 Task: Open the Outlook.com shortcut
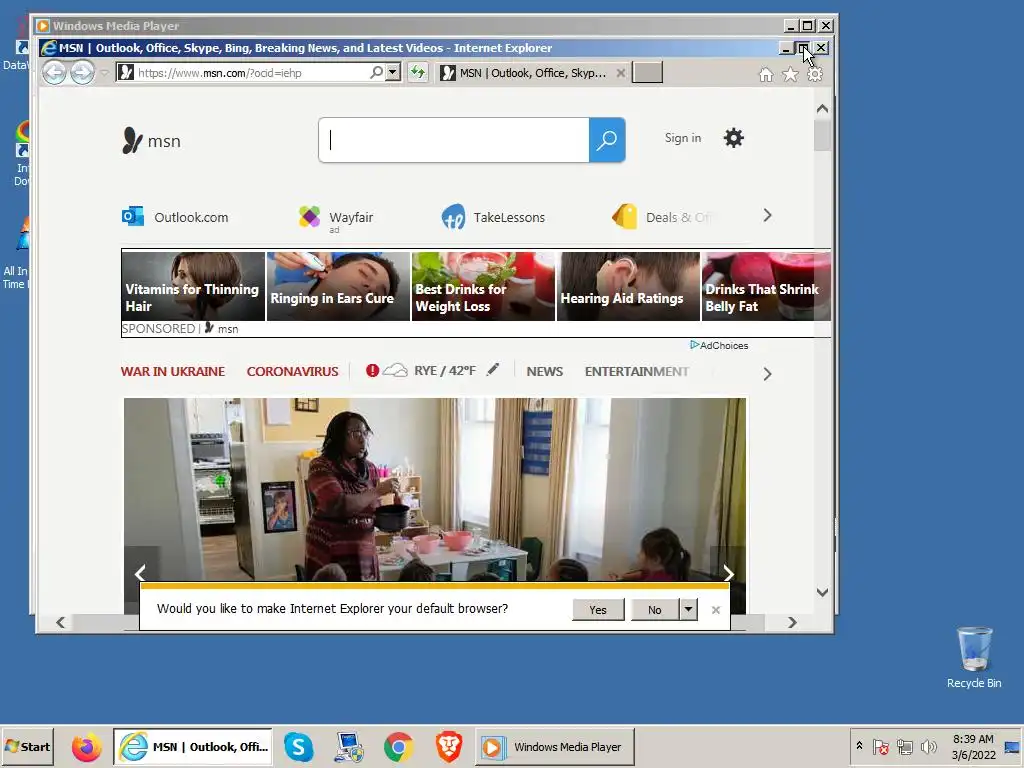(x=175, y=217)
